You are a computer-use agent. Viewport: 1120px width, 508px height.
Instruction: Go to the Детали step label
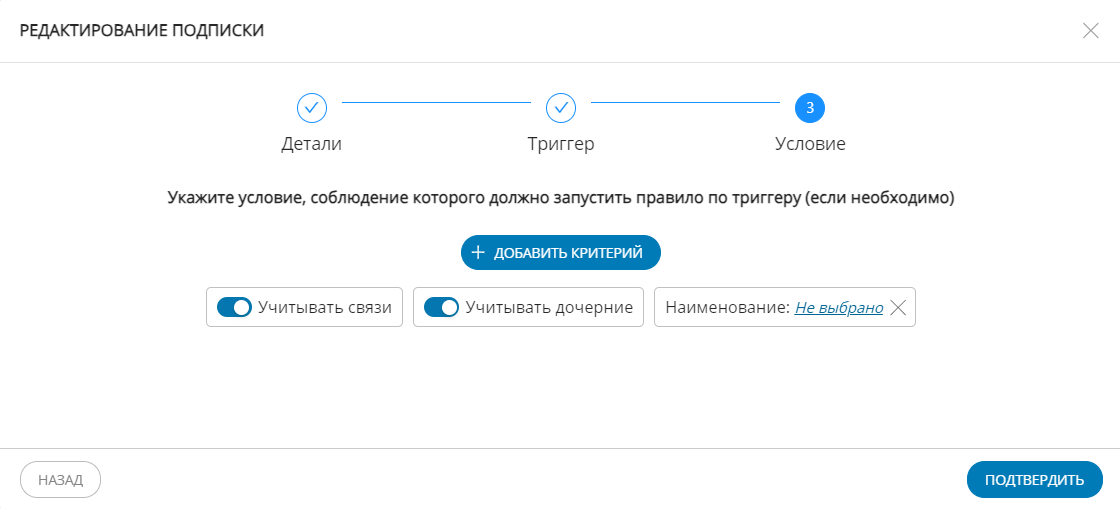pyautogui.click(x=312, y=144)
